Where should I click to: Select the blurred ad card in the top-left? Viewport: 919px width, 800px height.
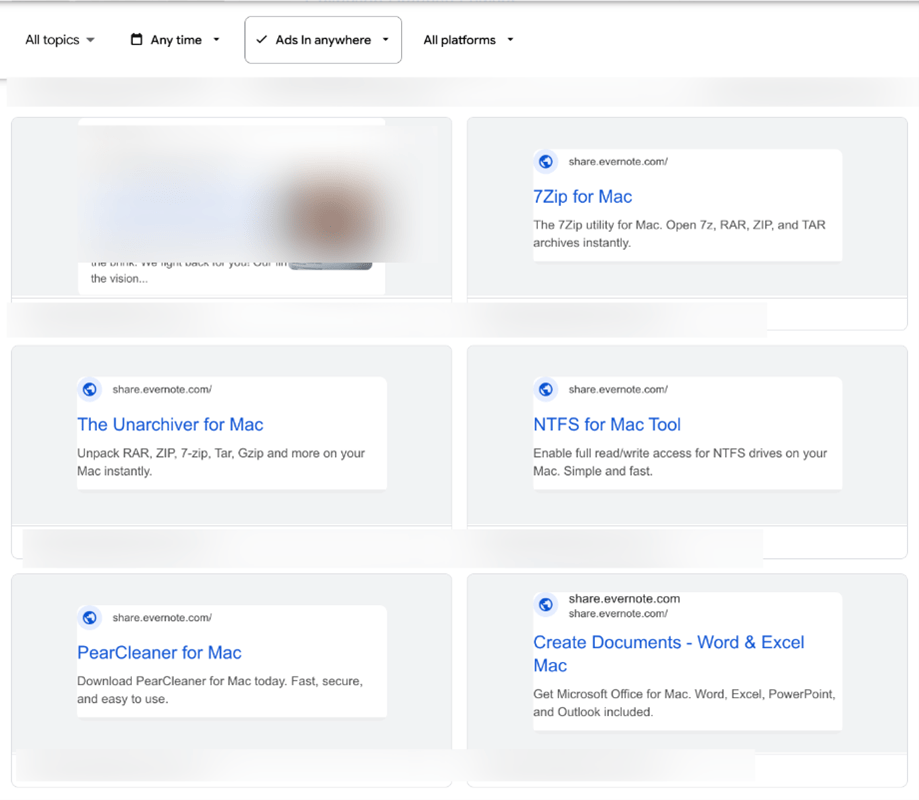point(230,205)
